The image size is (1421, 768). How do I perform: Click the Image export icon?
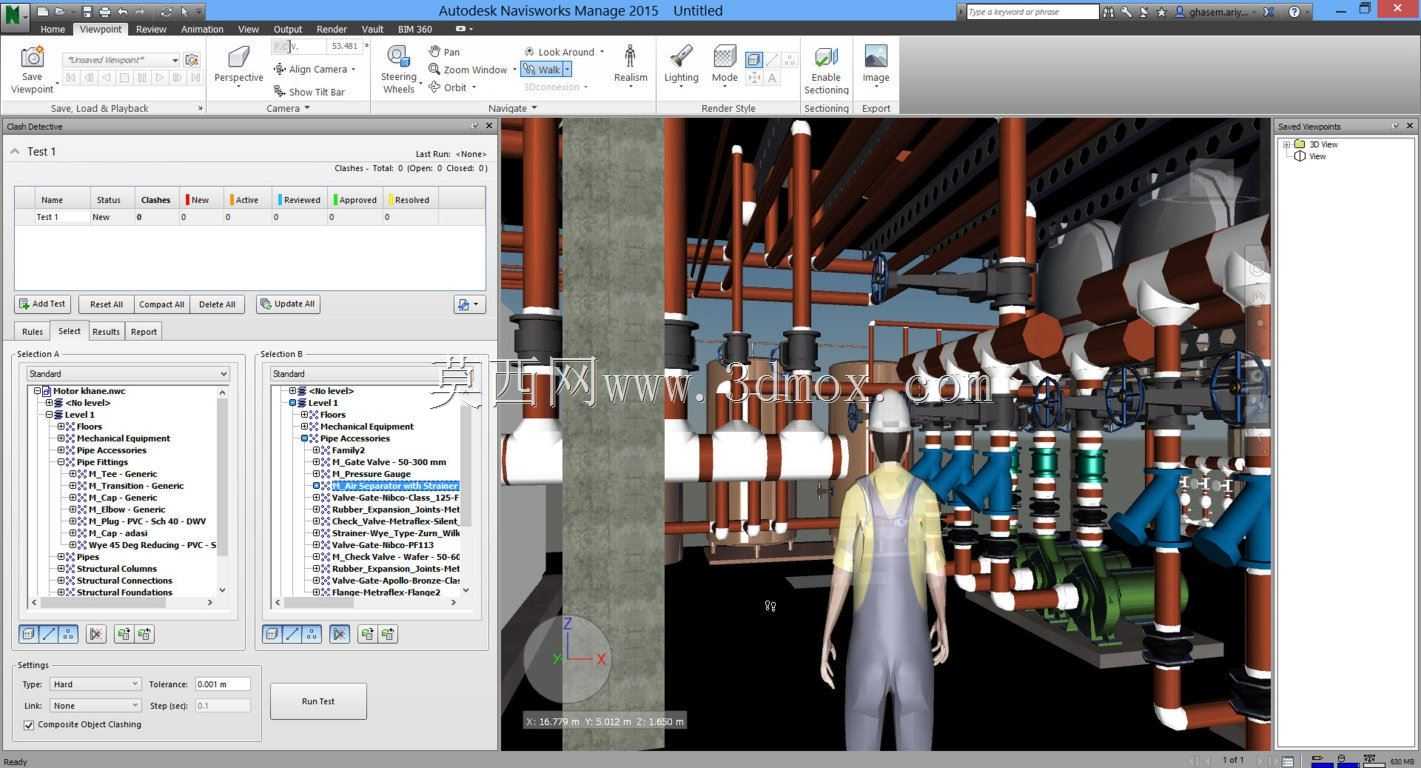pyautogui.click(x=876, y=57)
